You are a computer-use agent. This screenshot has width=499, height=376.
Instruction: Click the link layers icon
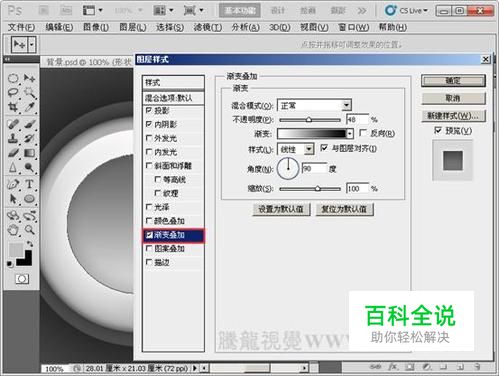click(376, 367)
